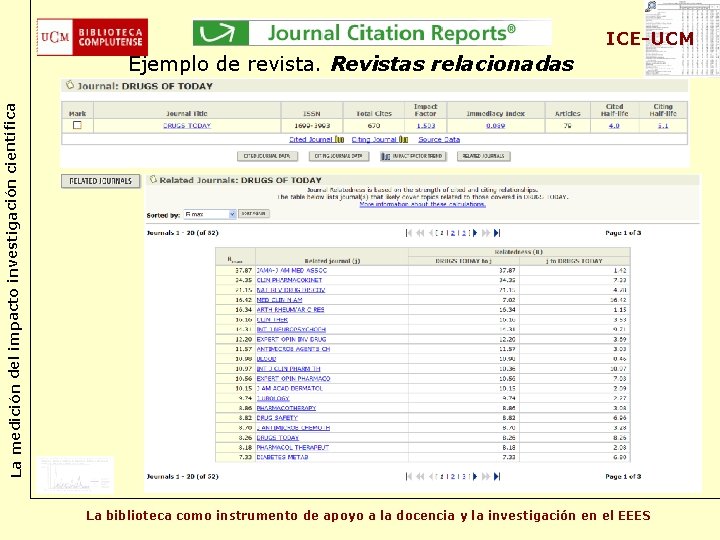Click the large Related Journals button beside the Related Journals heading
This screenshot has width=720, height=540.
click(x=101, y=181)
